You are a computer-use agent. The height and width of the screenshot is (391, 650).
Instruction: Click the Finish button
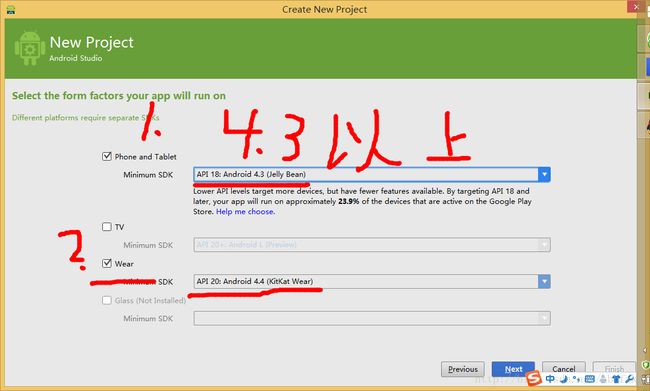[x=614, y=368]
